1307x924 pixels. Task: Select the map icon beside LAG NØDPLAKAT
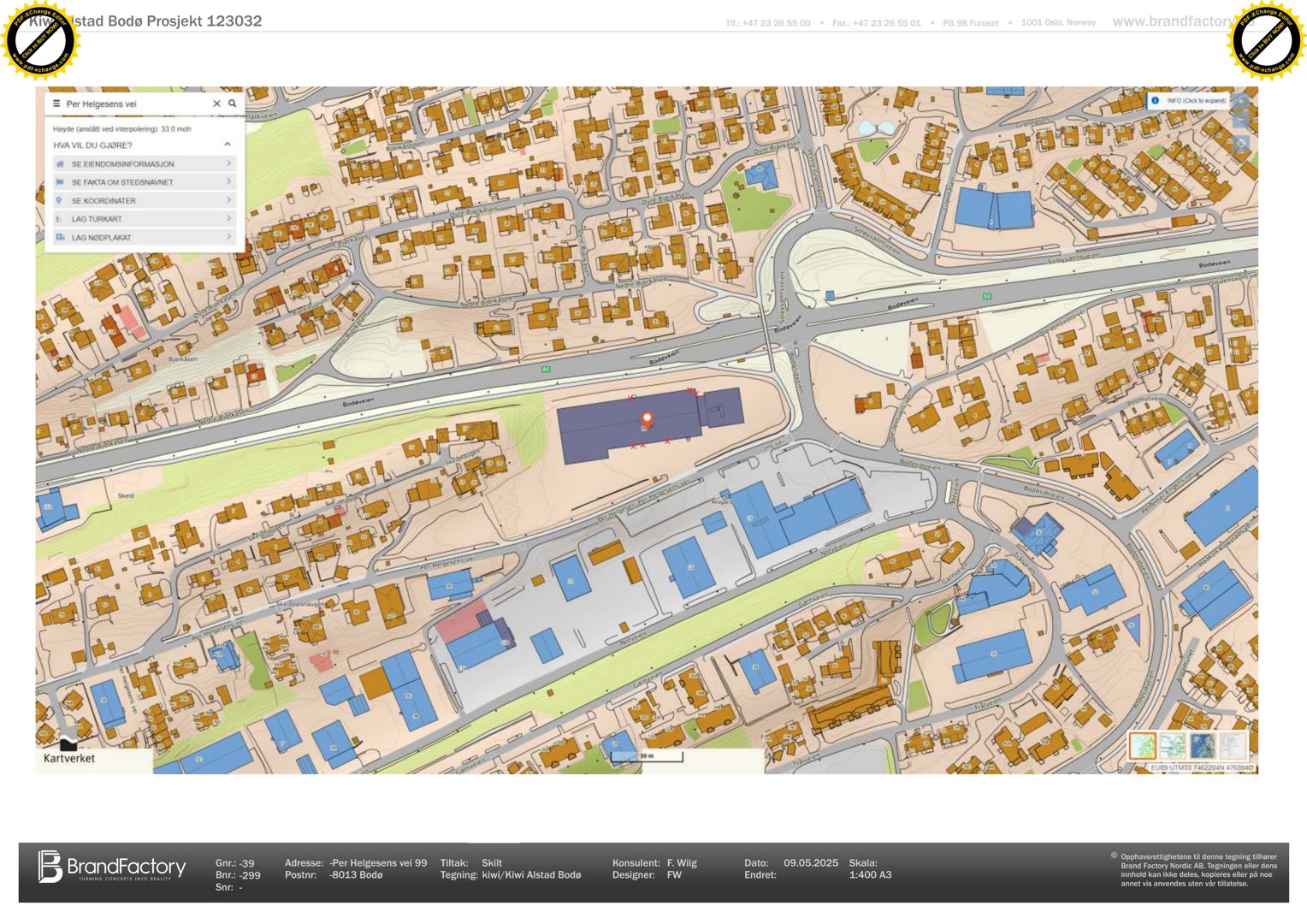pos(61,237)
